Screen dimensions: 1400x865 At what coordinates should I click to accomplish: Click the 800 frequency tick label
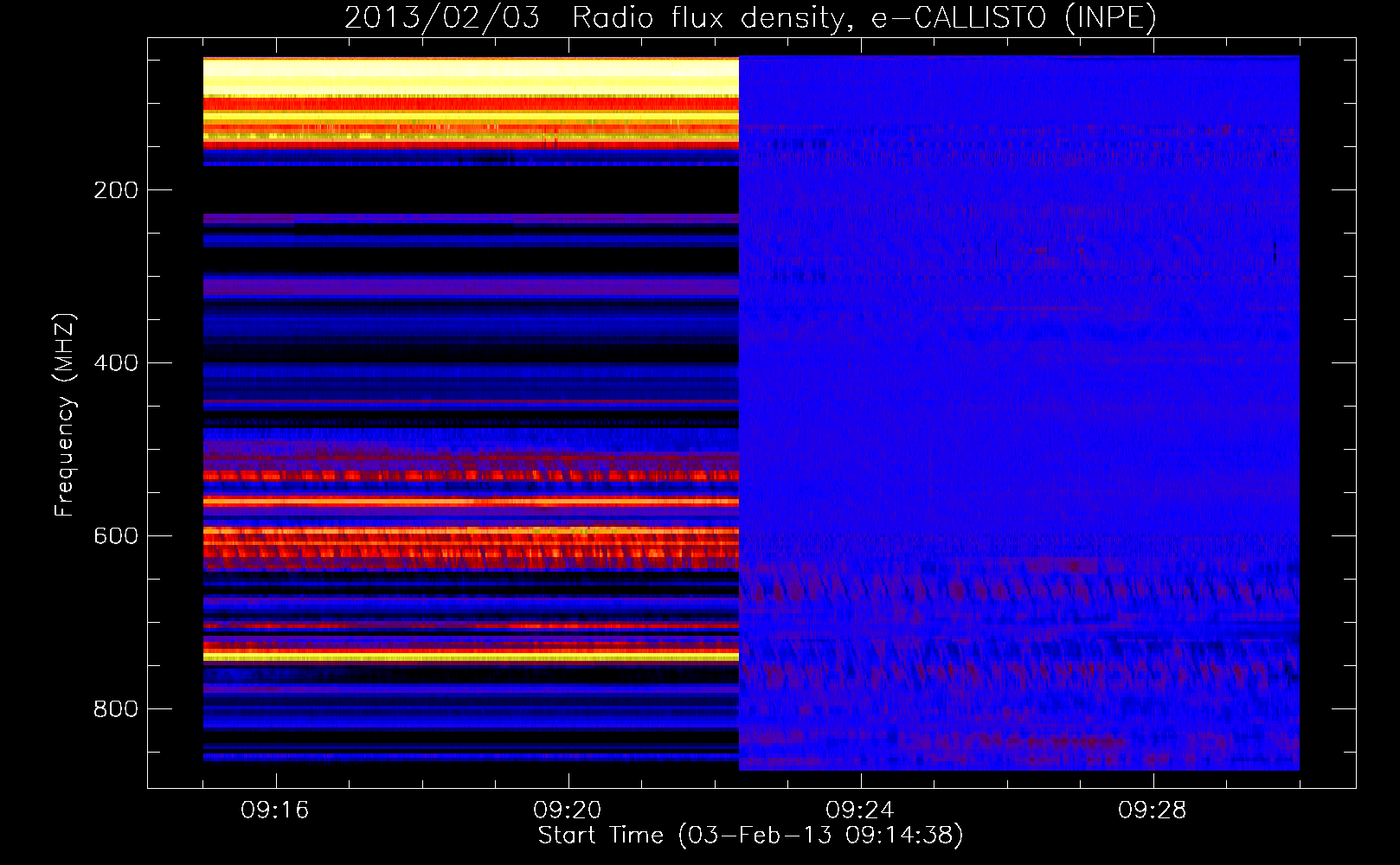[116, 709]
